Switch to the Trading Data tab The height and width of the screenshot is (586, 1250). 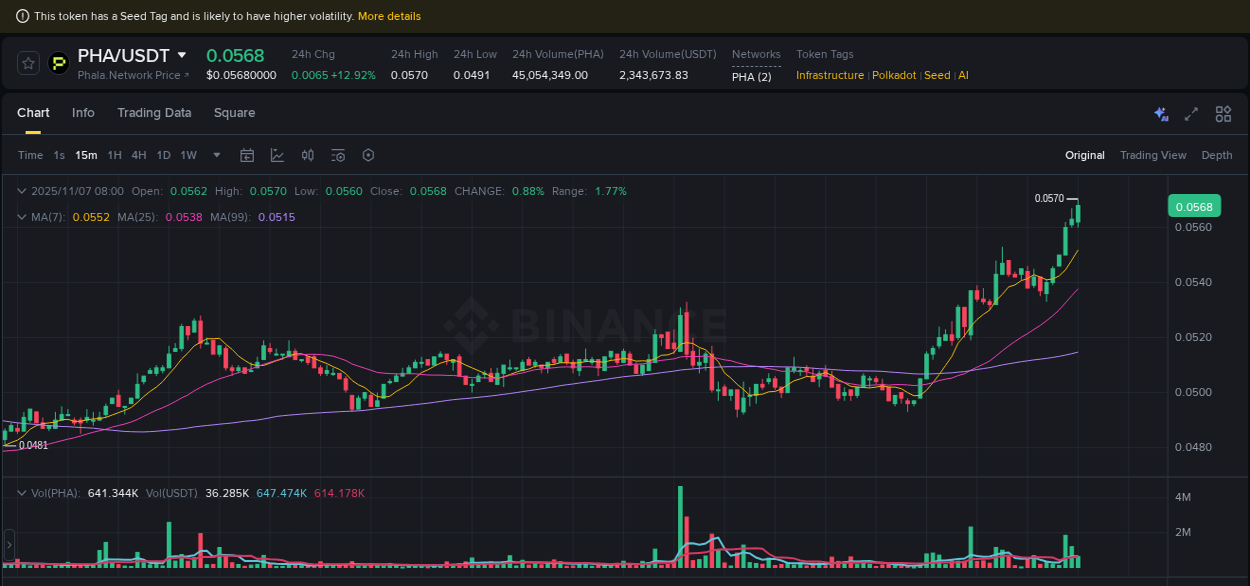[x=154, y=113]
